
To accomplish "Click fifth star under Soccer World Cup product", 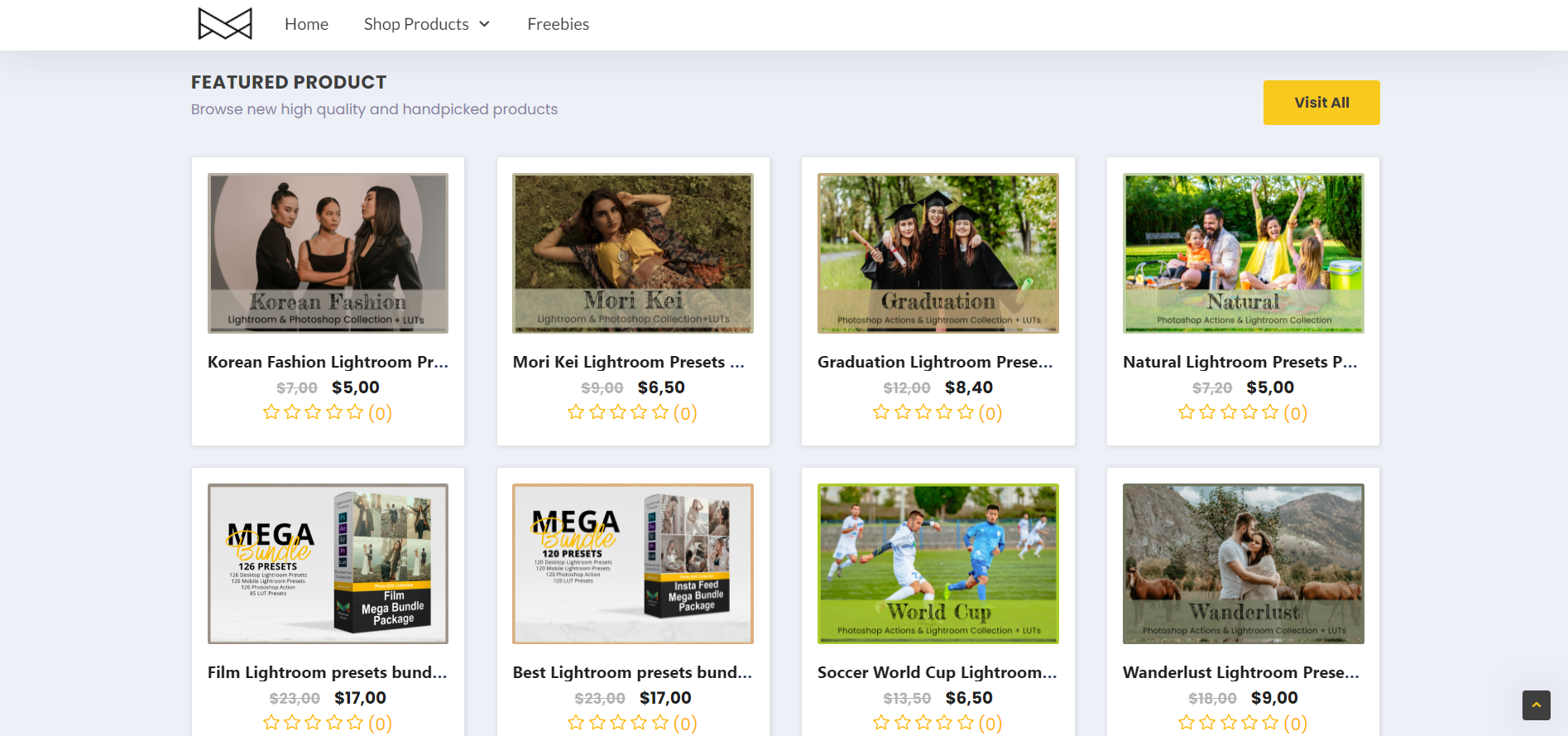I will (965, 723).
